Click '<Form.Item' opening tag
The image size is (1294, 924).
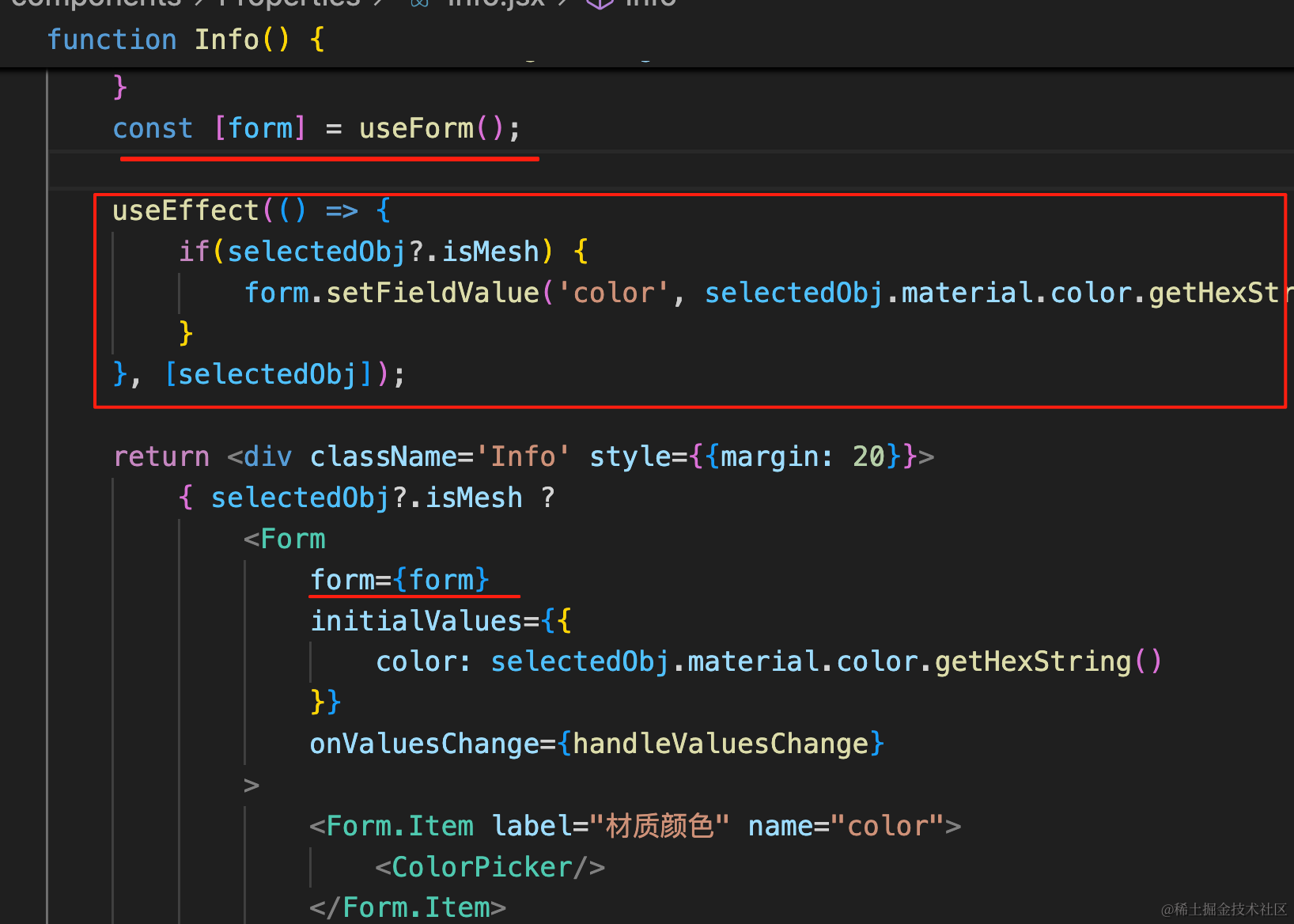(392, 826)
